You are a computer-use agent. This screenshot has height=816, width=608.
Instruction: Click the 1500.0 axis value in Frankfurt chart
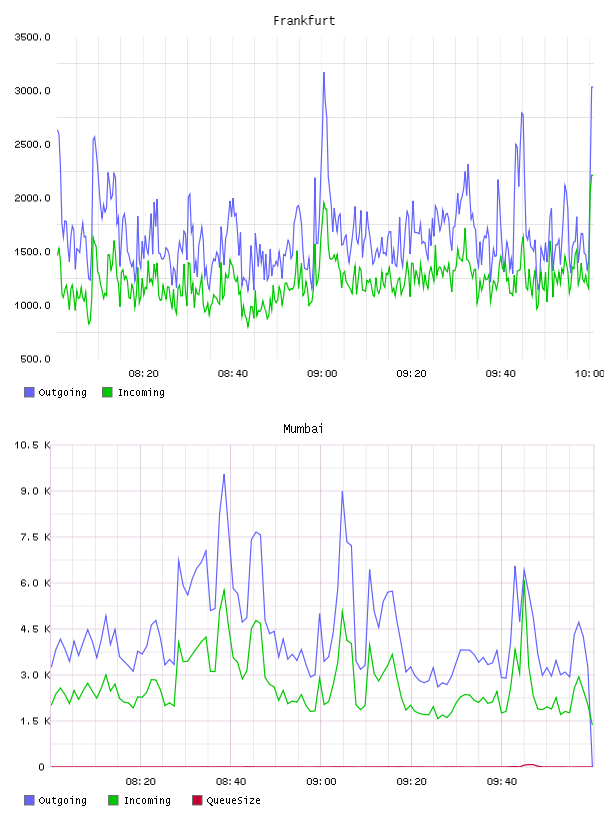32,251
